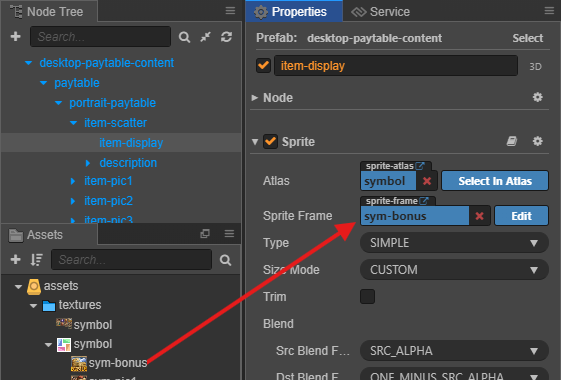
Task: Click the sym-bonus Sprite Frame field
Action: point(415,216)
